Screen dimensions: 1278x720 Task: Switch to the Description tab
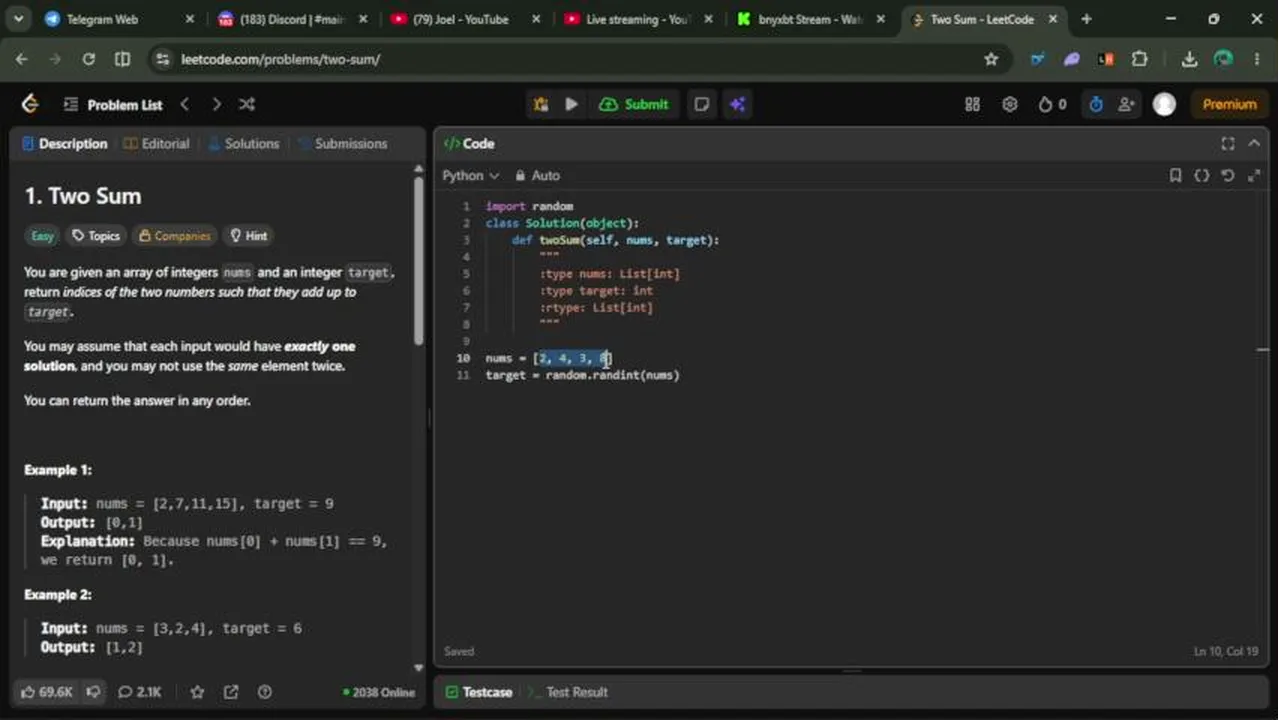tap(64, 144)
